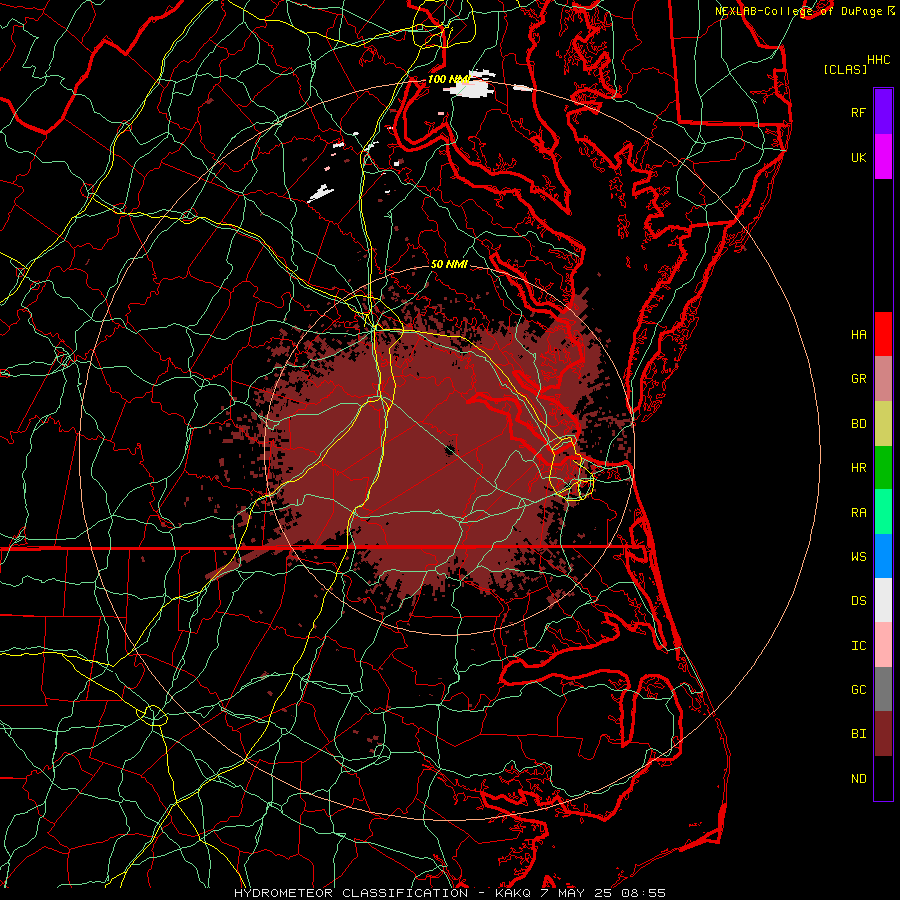
Task: Select the GC gray legend swatch
Action: coord(883,689)
